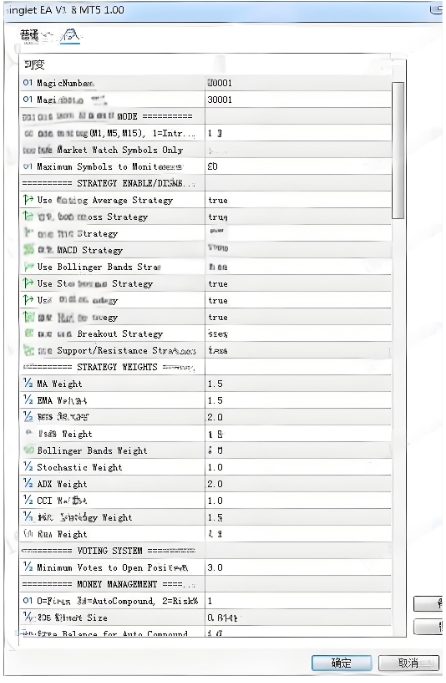Open the Support/Resistance Strategy value dropdown

tap(298, 351)
